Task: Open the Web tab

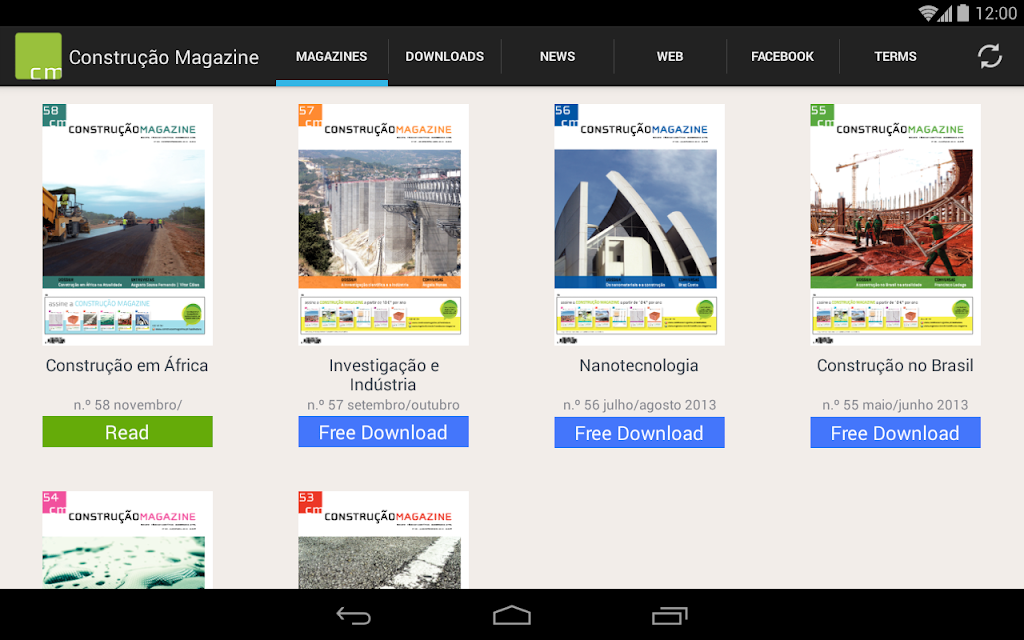Action: pyautogui.click(x=670, y=57)
